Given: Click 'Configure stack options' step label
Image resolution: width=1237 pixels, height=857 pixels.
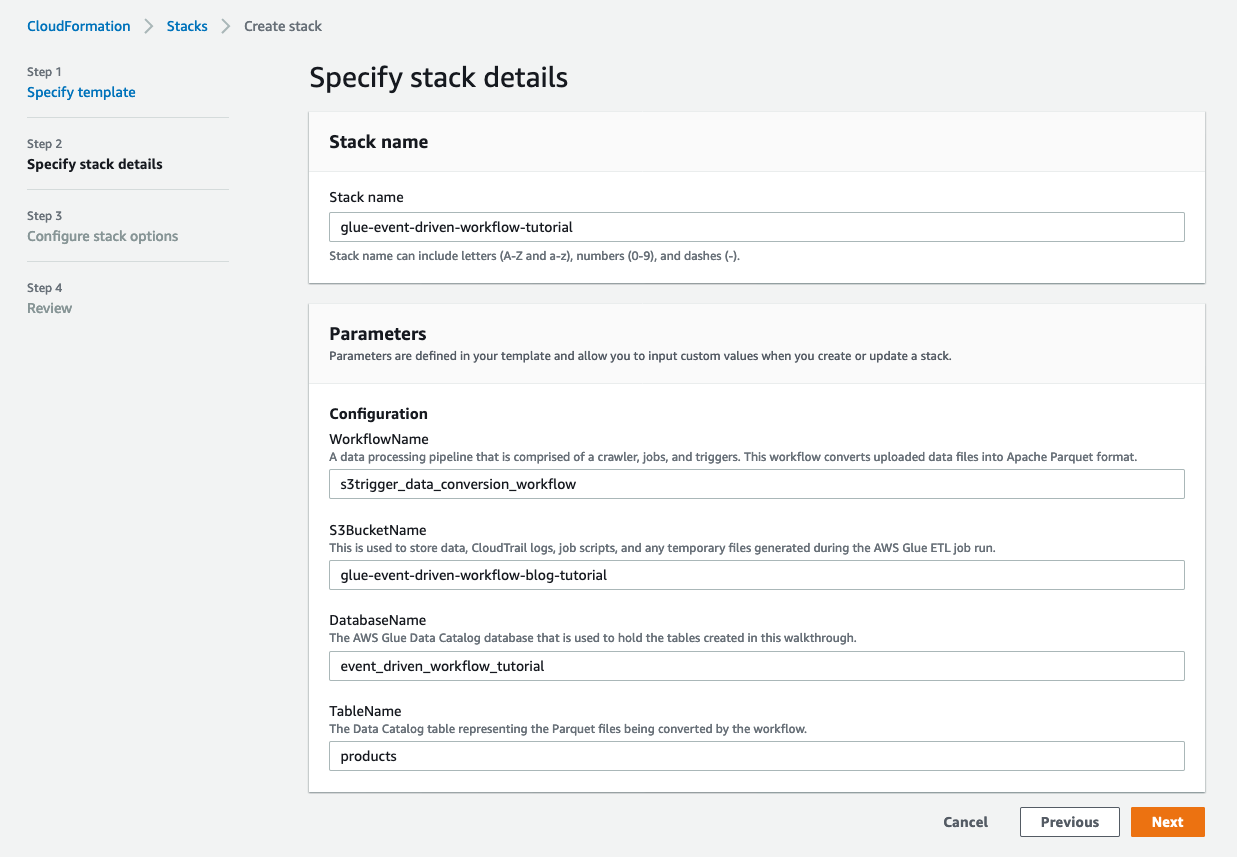Looking at the screenshot, I should [x=102, y=236].
